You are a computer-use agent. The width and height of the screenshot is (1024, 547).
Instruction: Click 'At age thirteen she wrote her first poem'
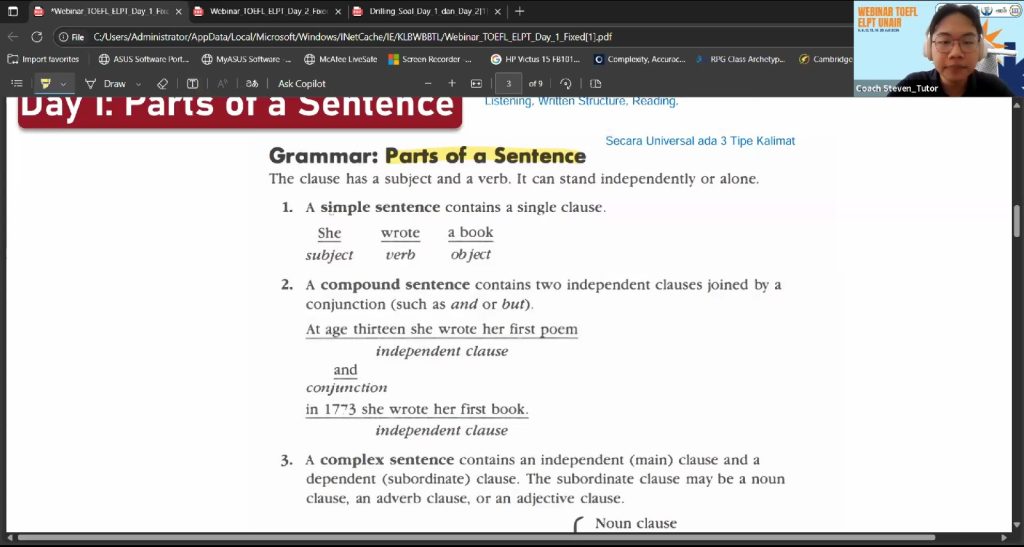coord(441,329)
